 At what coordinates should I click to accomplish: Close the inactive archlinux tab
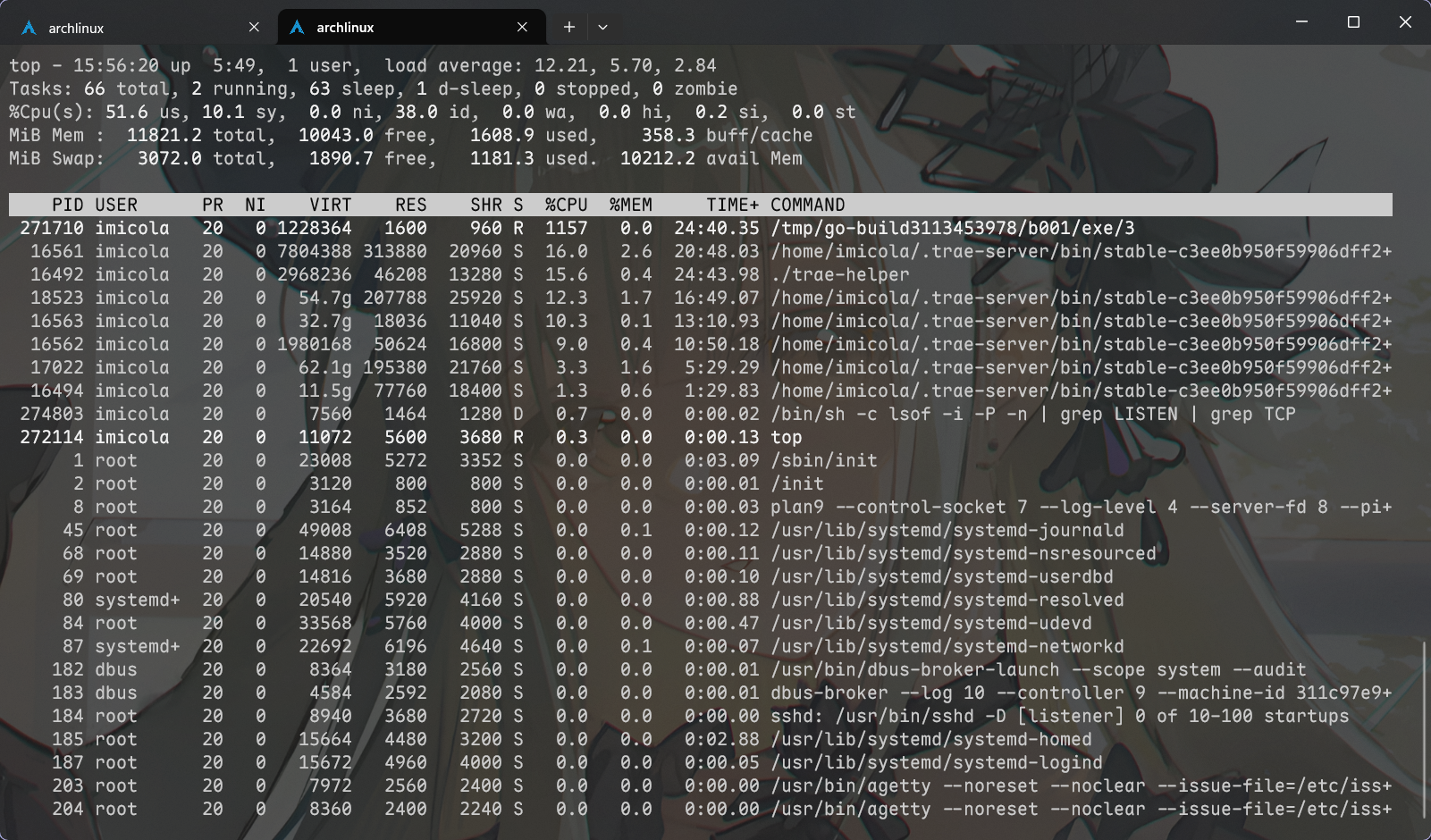coord(254,27)
